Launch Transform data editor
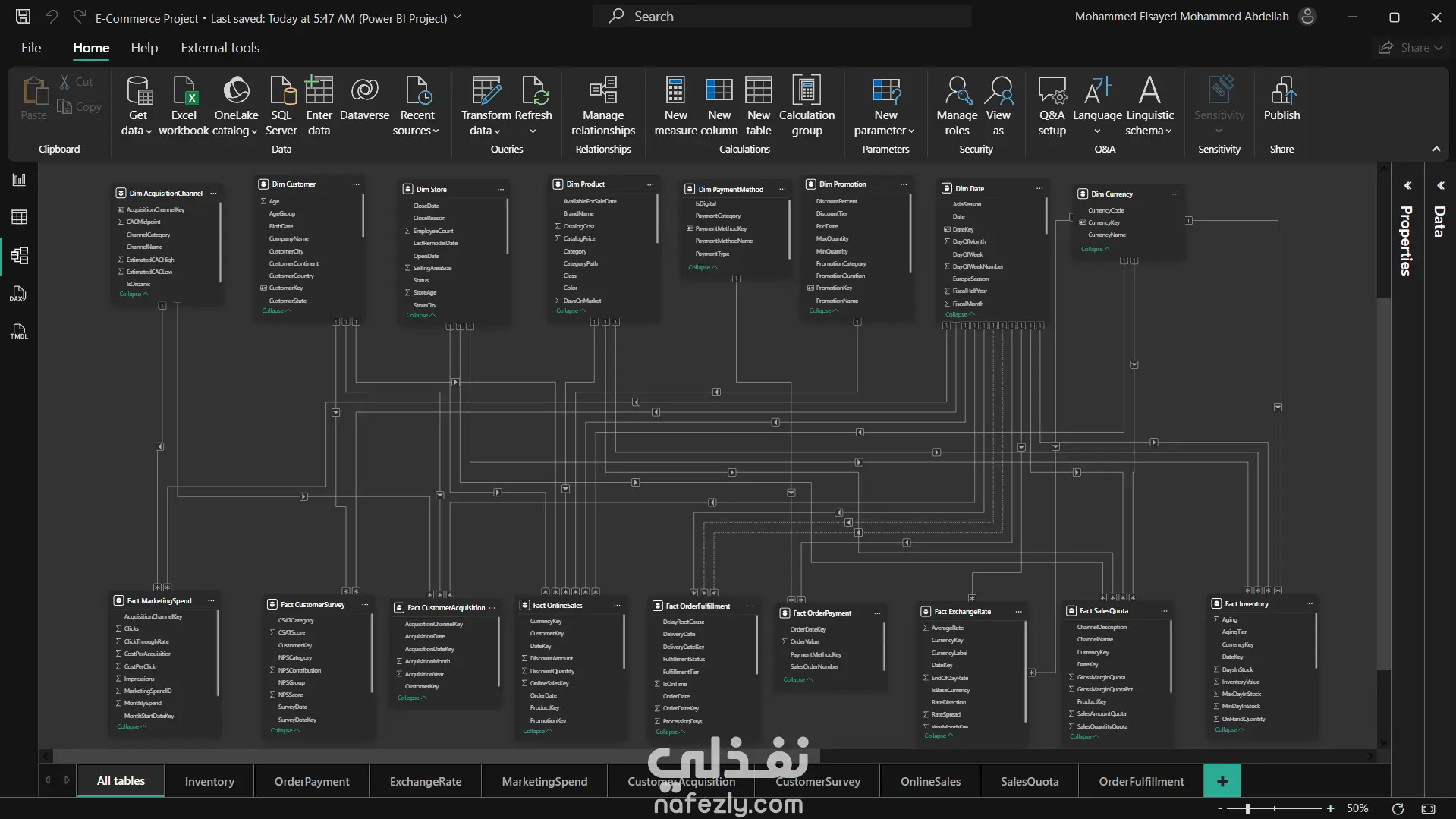 (x=486, y=106)
